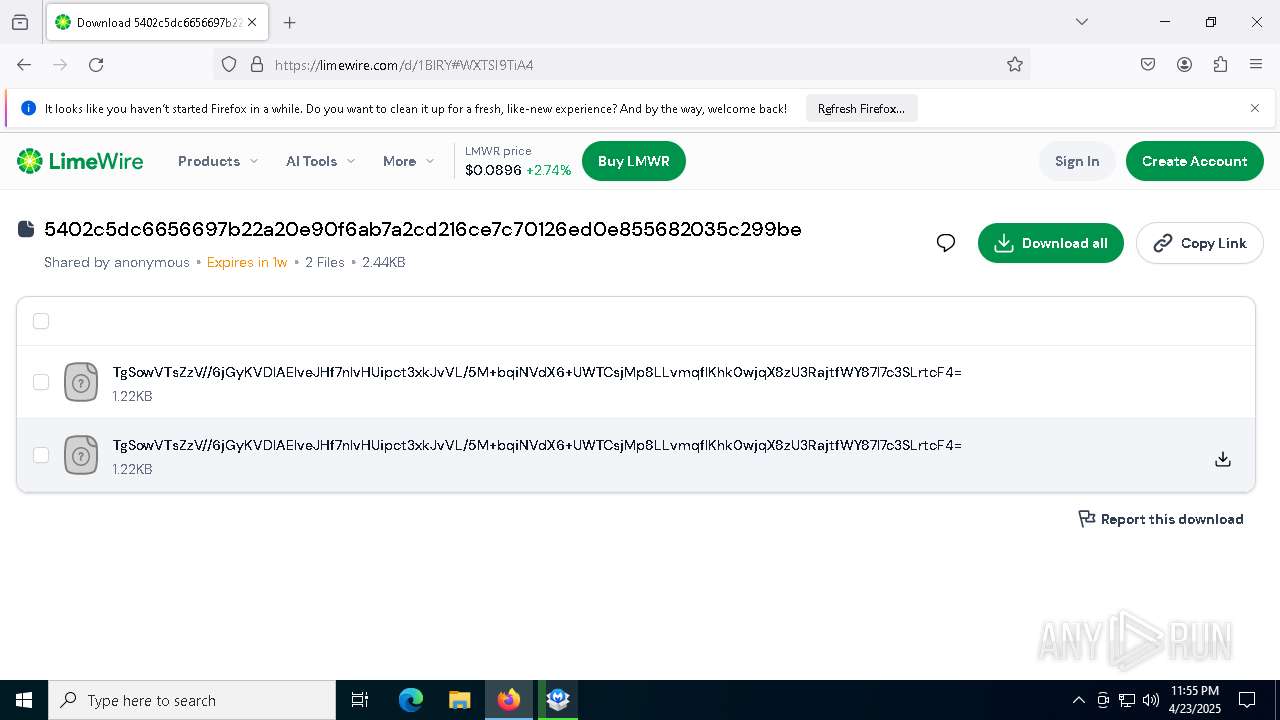Go back to the previous page
This screenshot has height=720, width=1280.
click(24, 64)
